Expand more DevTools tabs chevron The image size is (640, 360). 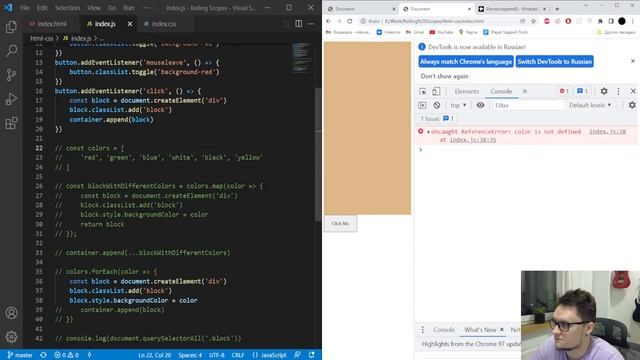[525, 91]
